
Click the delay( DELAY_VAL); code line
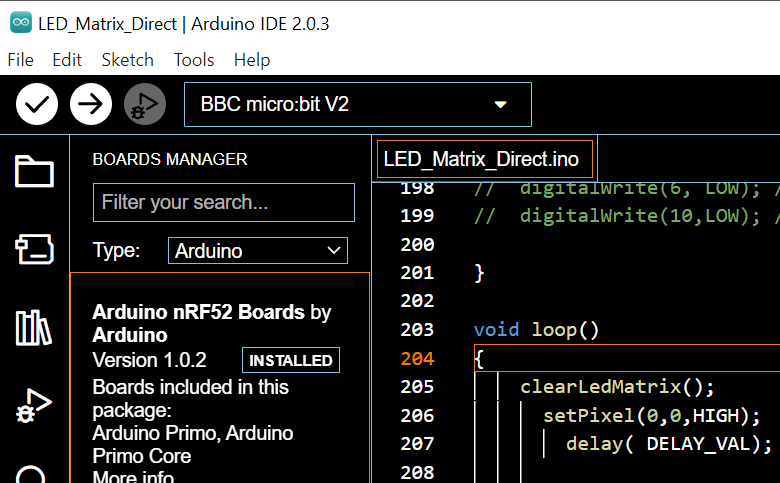pyautogui.click(x=669, y=444)
